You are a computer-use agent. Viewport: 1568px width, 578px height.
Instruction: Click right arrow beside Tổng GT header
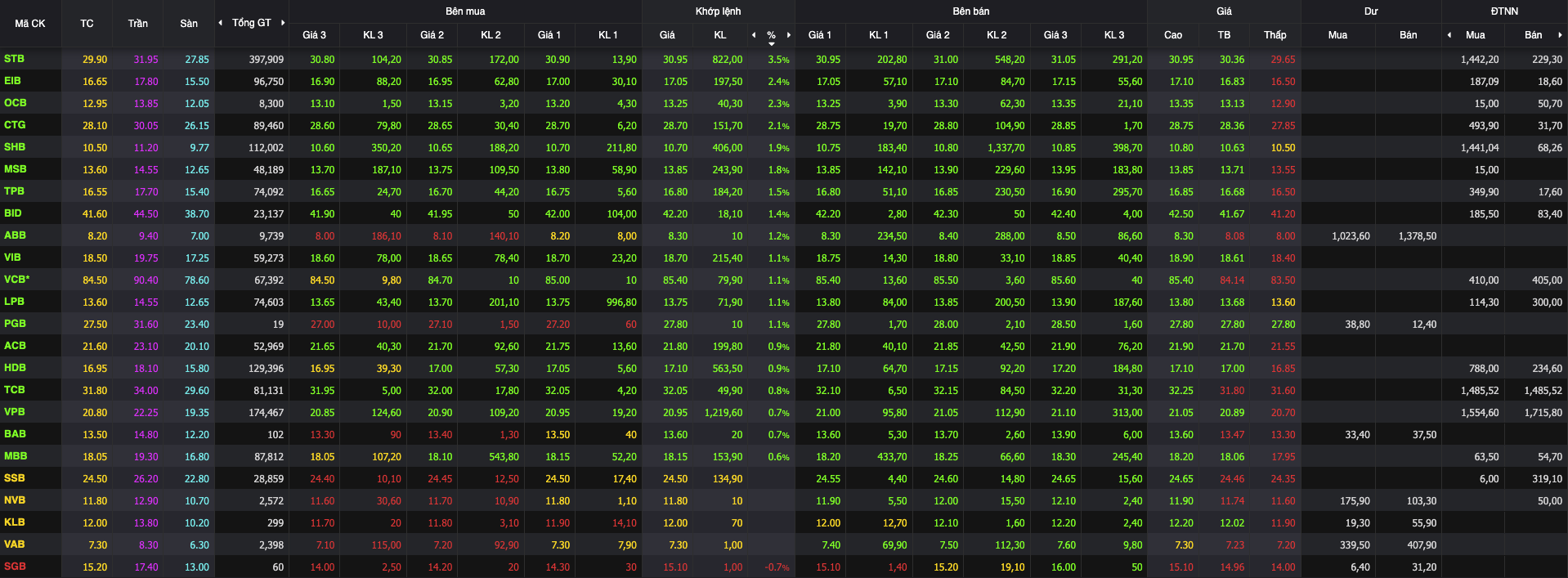(x=283, y=23)
